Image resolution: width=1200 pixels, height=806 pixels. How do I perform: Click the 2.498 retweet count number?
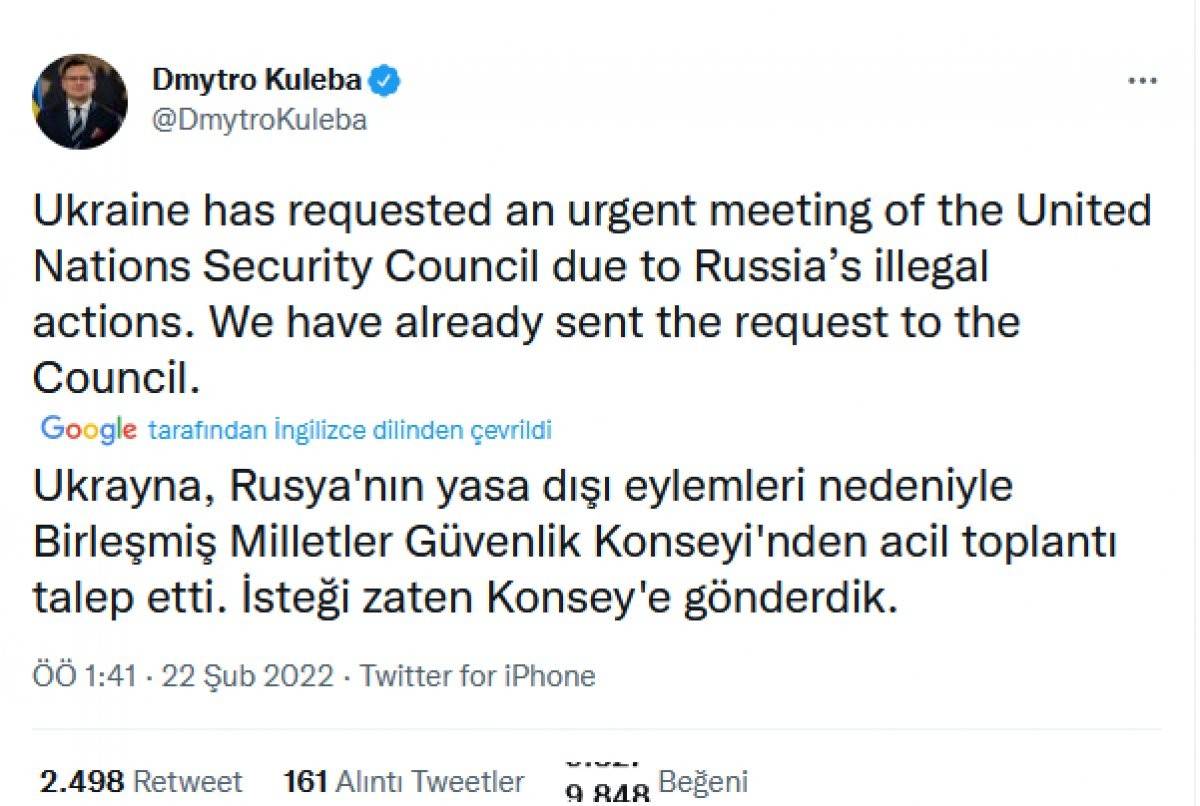pyautogui.click(x=82, y=781)
